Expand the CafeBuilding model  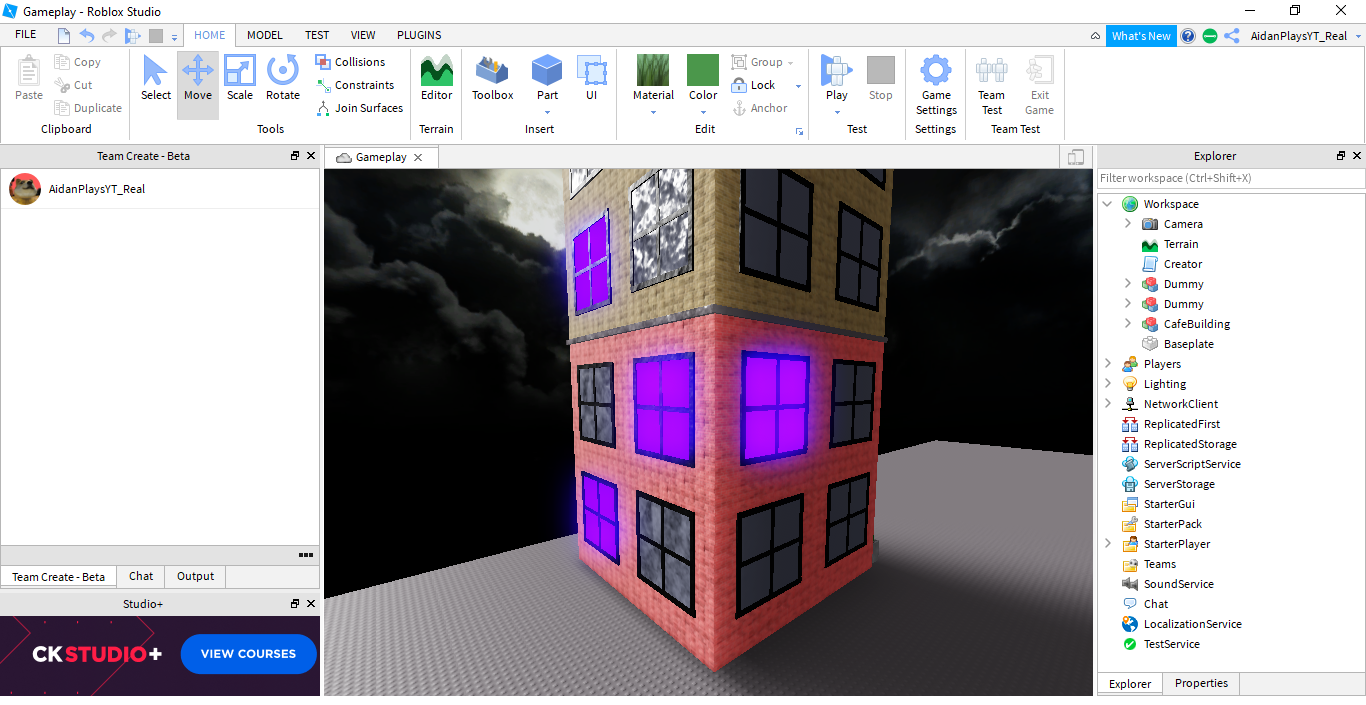(1128, 324)
